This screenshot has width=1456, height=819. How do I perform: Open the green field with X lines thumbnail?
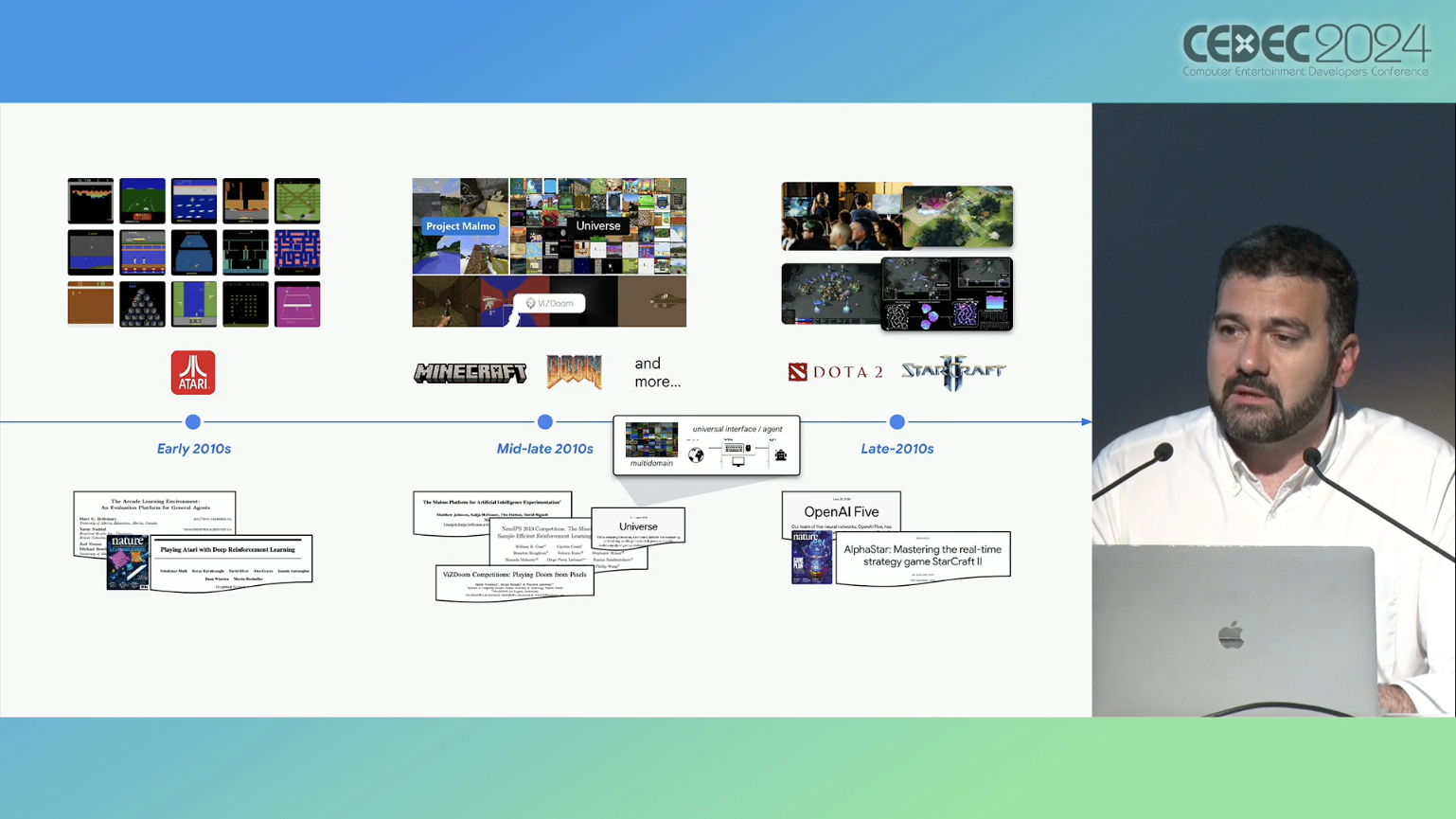click(297, 201)
